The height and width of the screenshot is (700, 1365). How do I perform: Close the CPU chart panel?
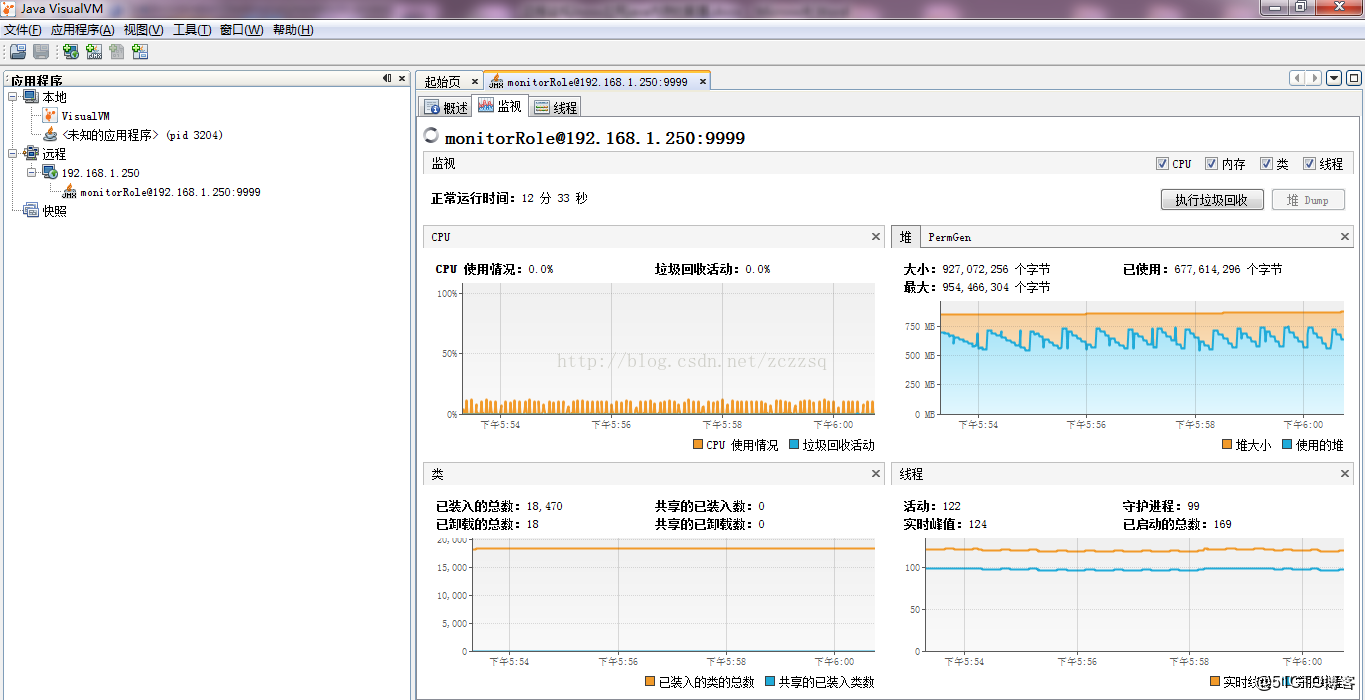pyautogui.click(x=876, y=237)
